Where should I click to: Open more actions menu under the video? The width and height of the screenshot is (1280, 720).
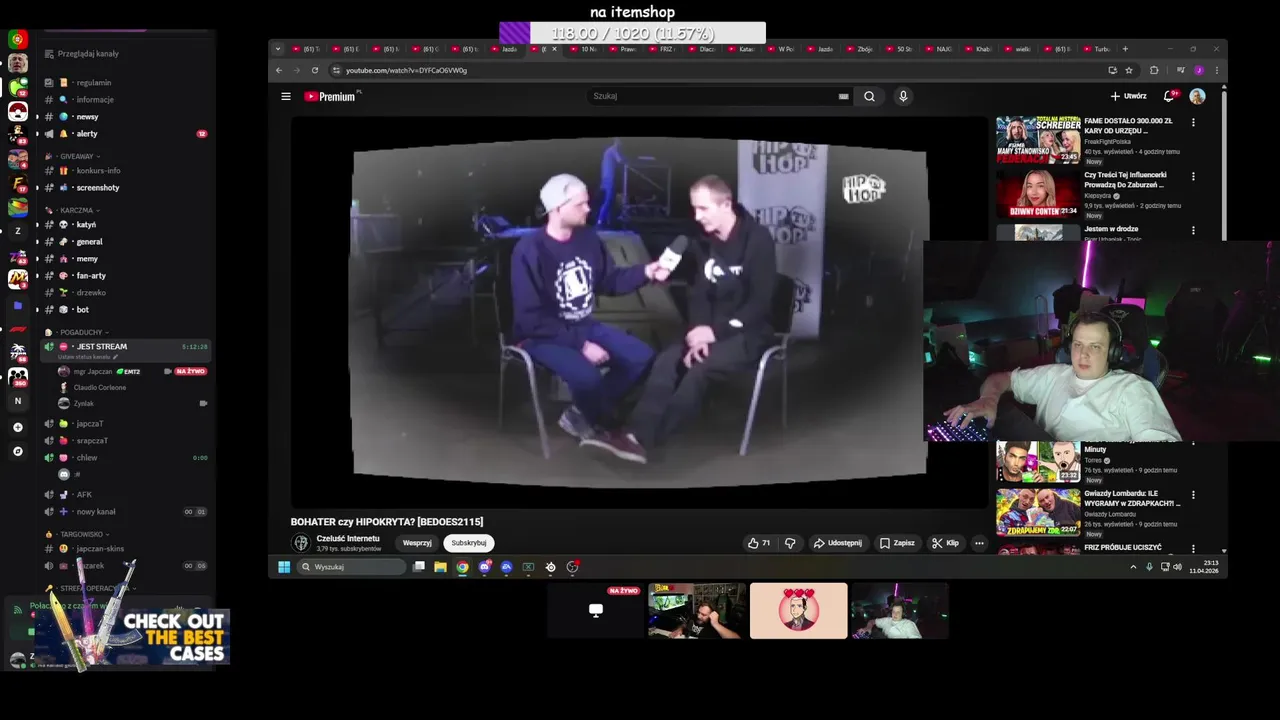(979, 543)
